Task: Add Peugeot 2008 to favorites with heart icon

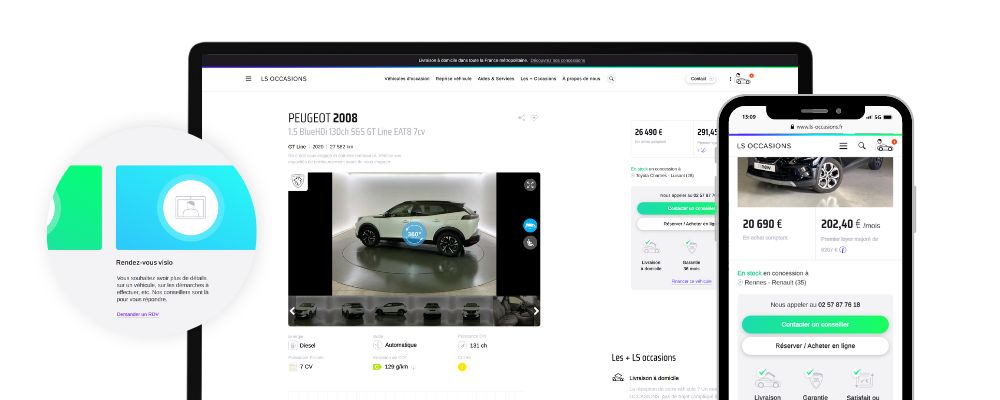Action: [x=534, y=118]
